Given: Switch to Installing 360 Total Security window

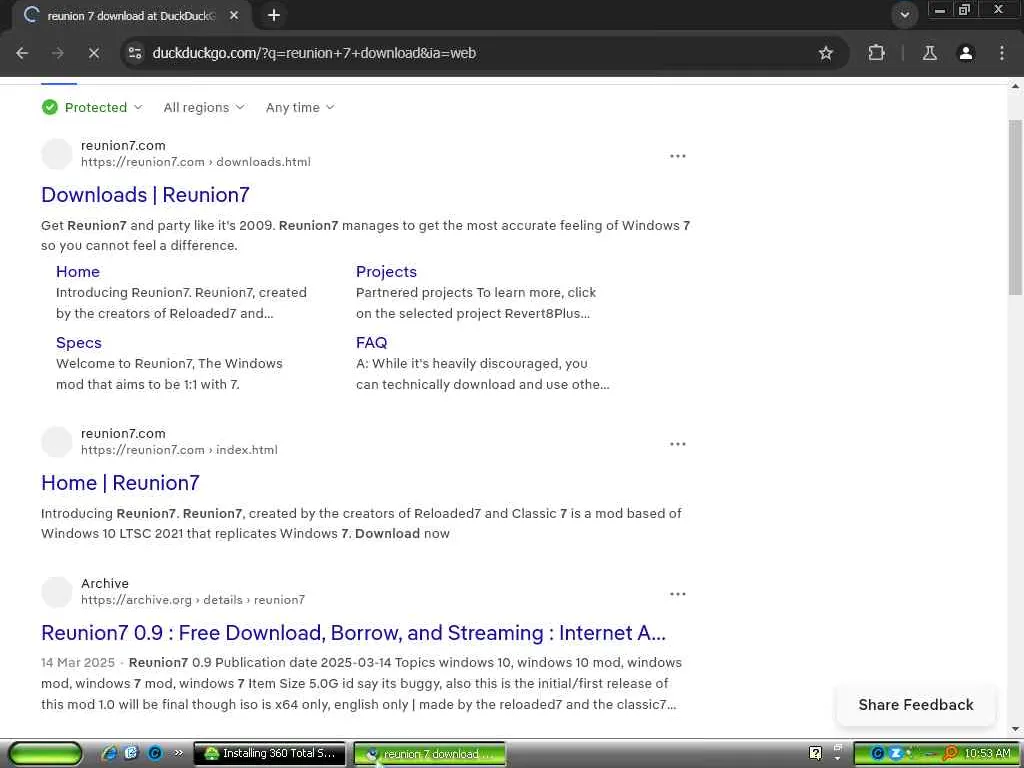Looking at the screenshot, I should coord(269,754).
